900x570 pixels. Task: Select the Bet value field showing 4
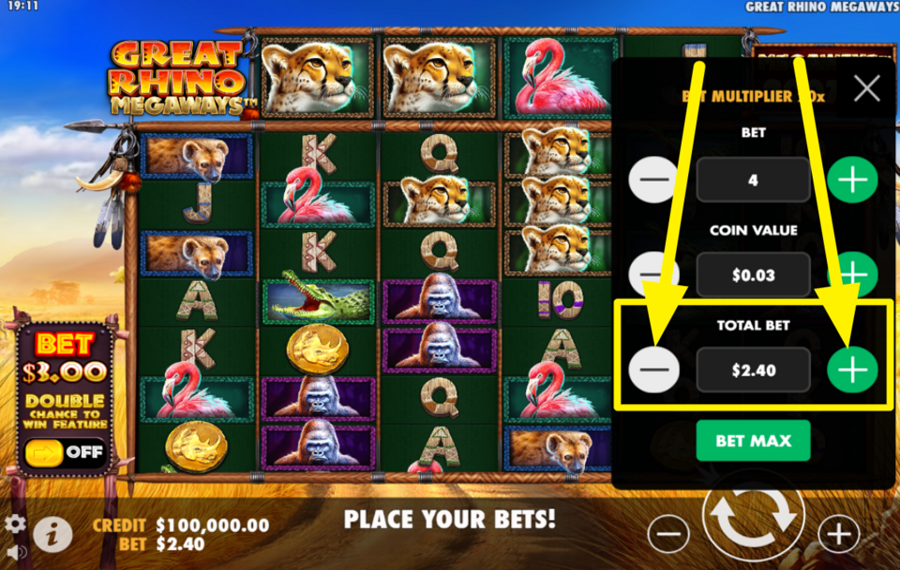[x=753, y=180]
